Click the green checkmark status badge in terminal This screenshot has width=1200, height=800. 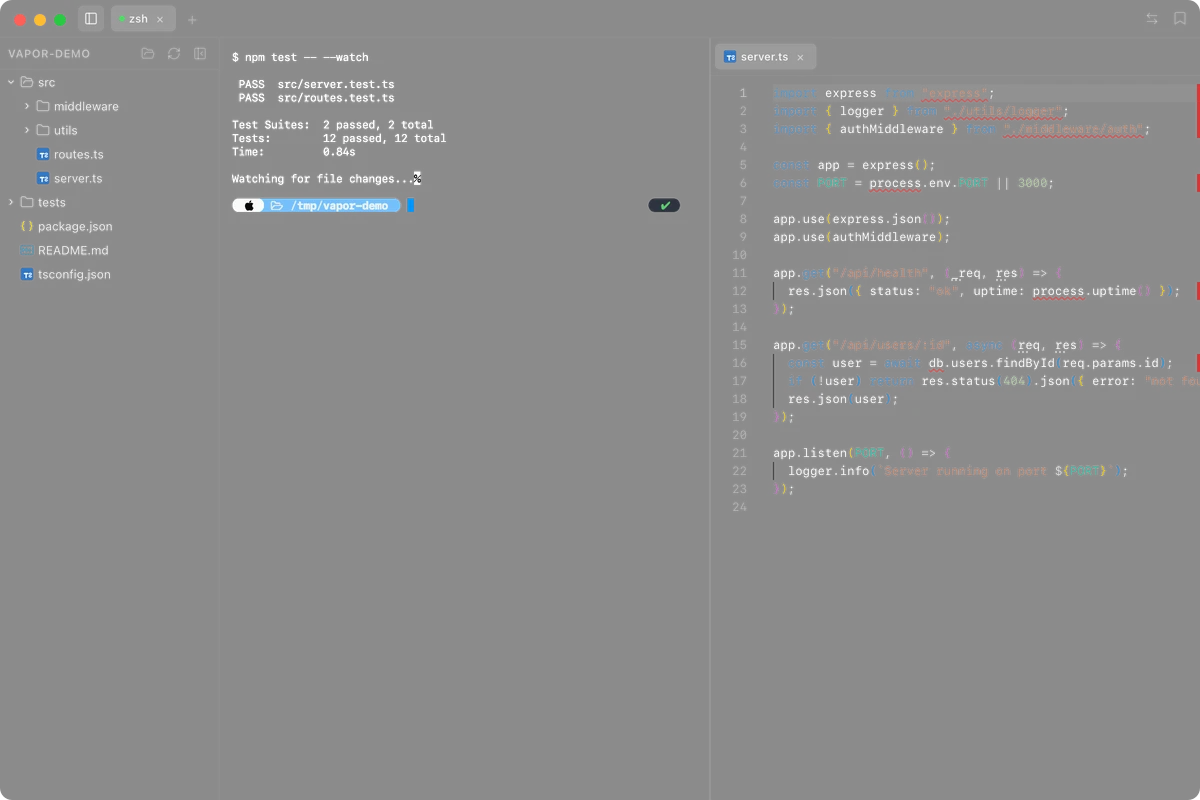click(x=664, y=205)
